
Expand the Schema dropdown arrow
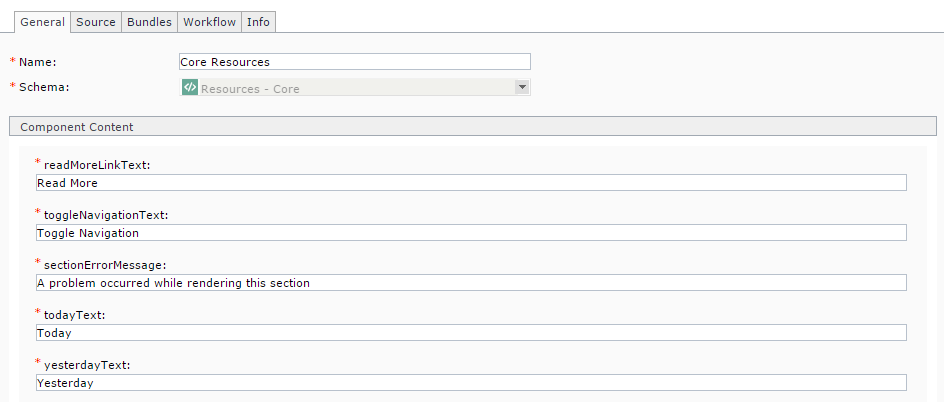521,87
